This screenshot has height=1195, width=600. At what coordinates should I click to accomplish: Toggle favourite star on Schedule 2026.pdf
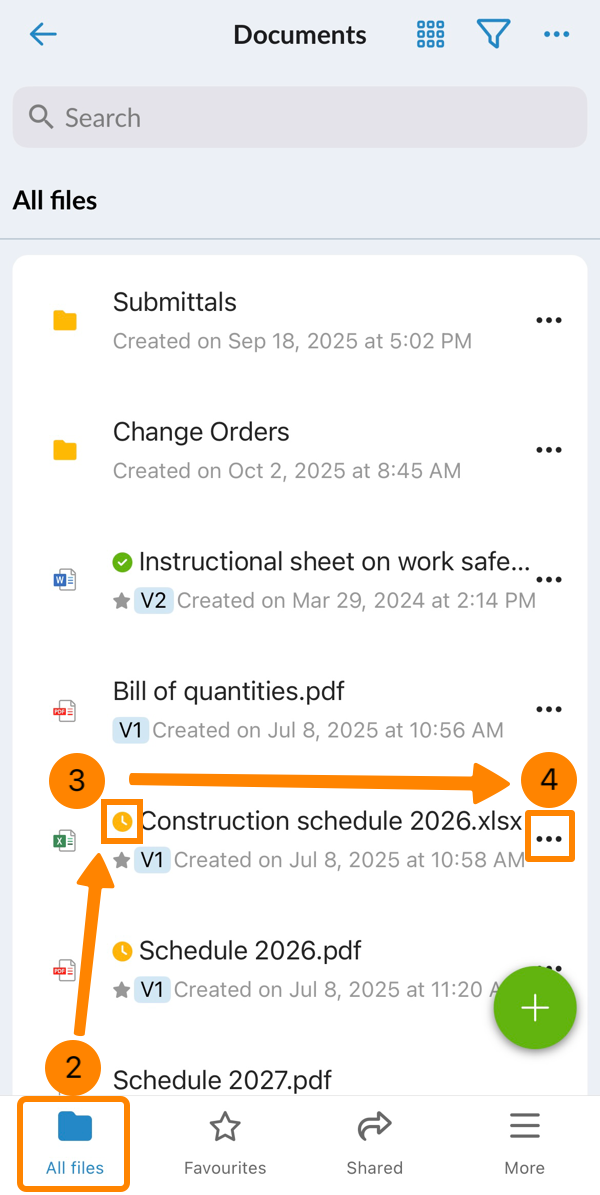122,990
